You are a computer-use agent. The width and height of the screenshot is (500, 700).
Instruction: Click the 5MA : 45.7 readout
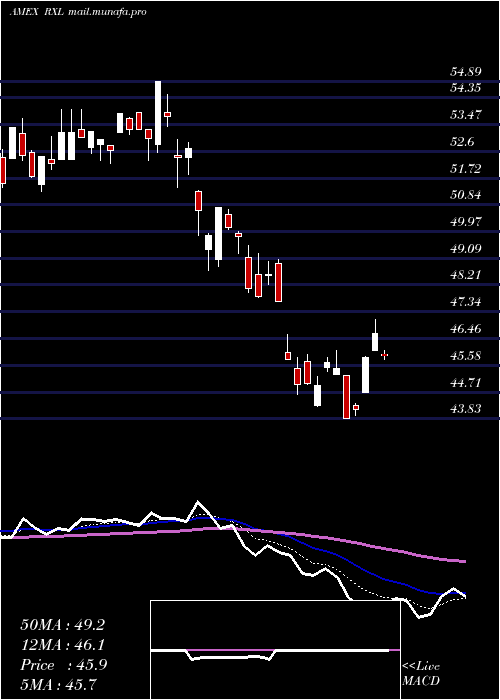[x=59, y=684]
